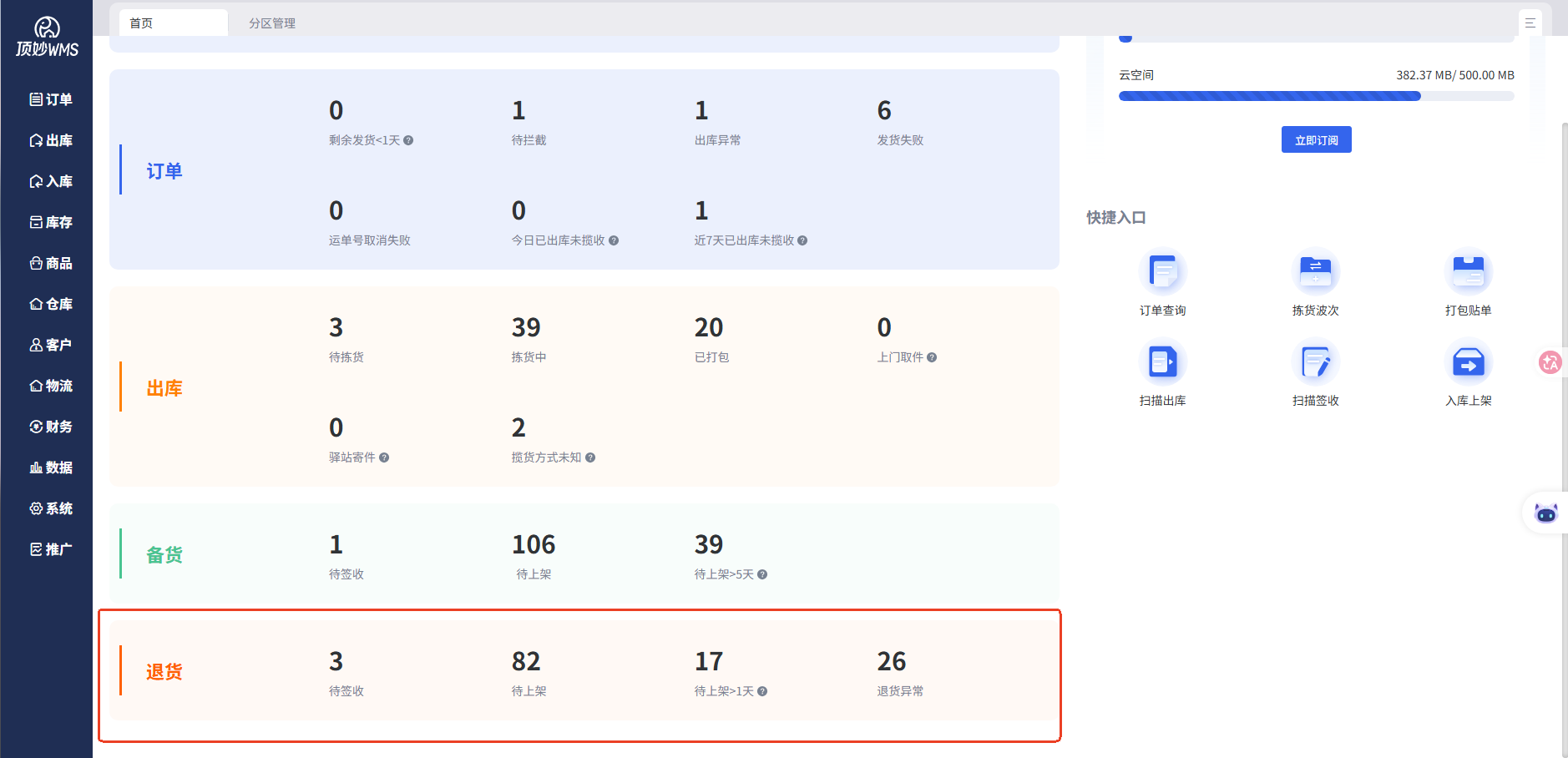This screenshot has width=1568, height=758.
Task: Click the 立即订阅 button
Action: [1316, 139]
